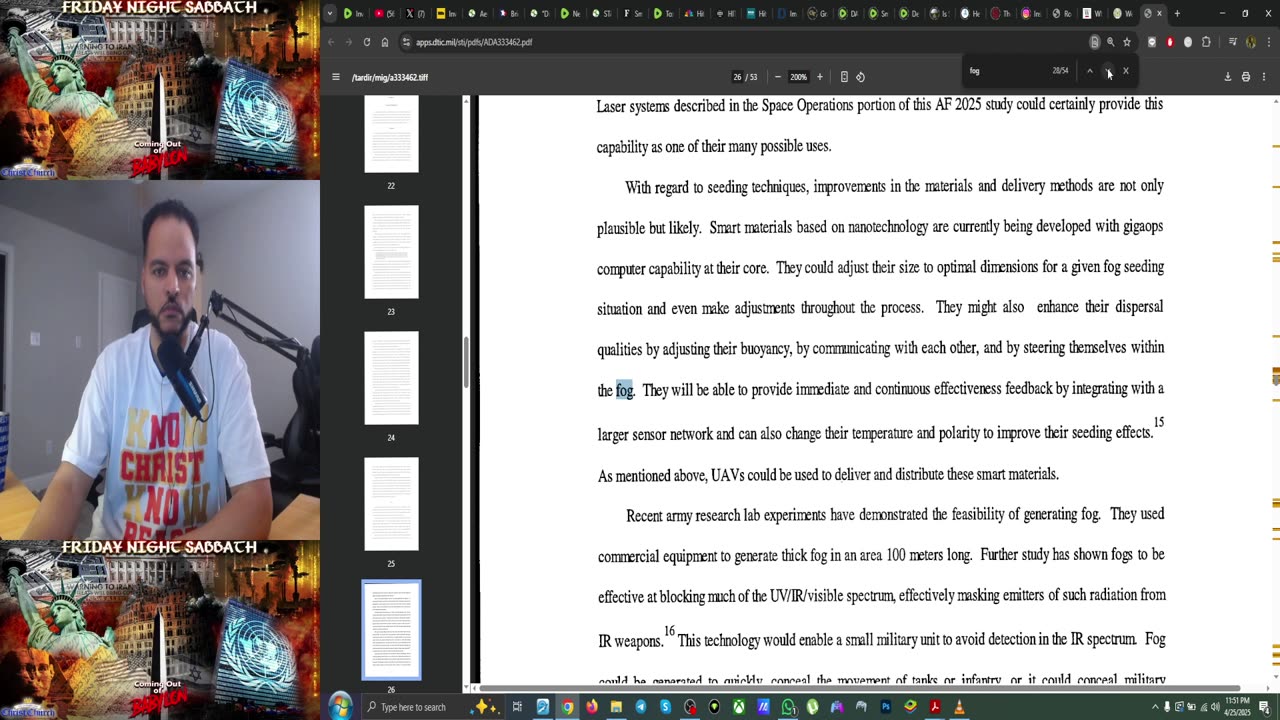The height and width of the screenshot is (720, 1280).
Task: Open the Windows Start menu
Action: tap(340, 707)
